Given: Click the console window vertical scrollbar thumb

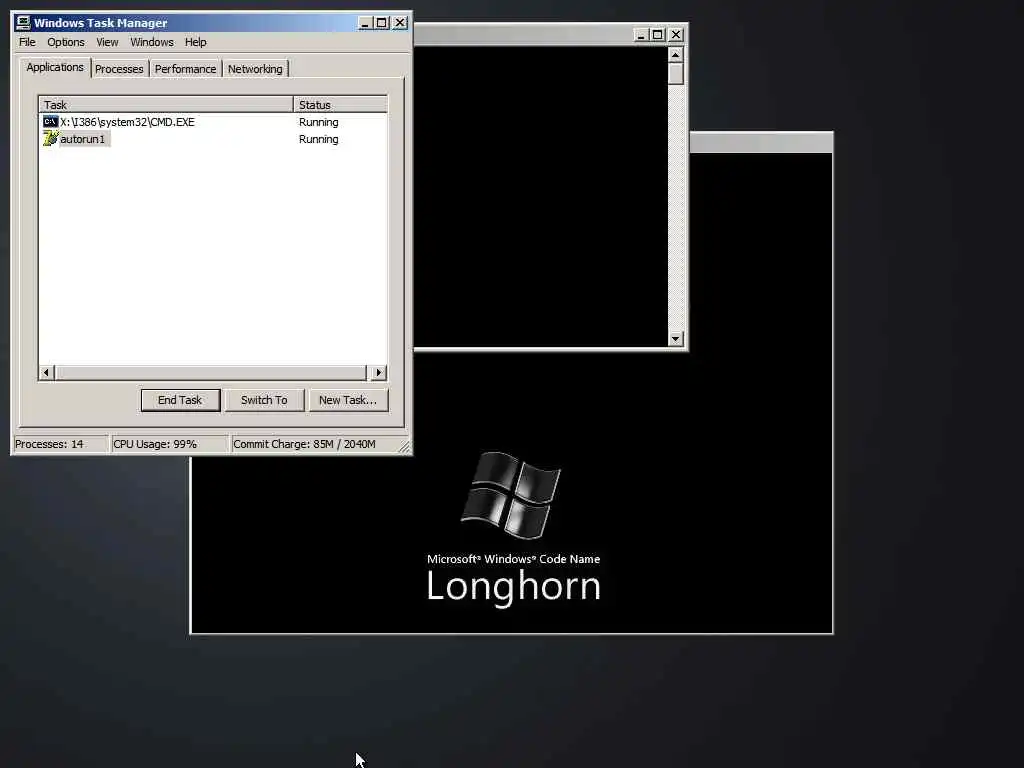Looking at the screenshot, I should 676,73.
